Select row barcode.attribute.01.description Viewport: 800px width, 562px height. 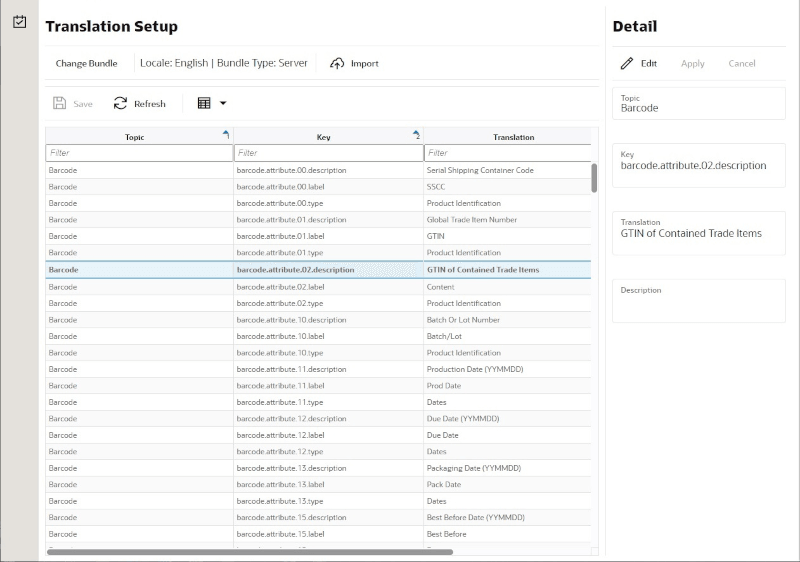coord(318,220)
